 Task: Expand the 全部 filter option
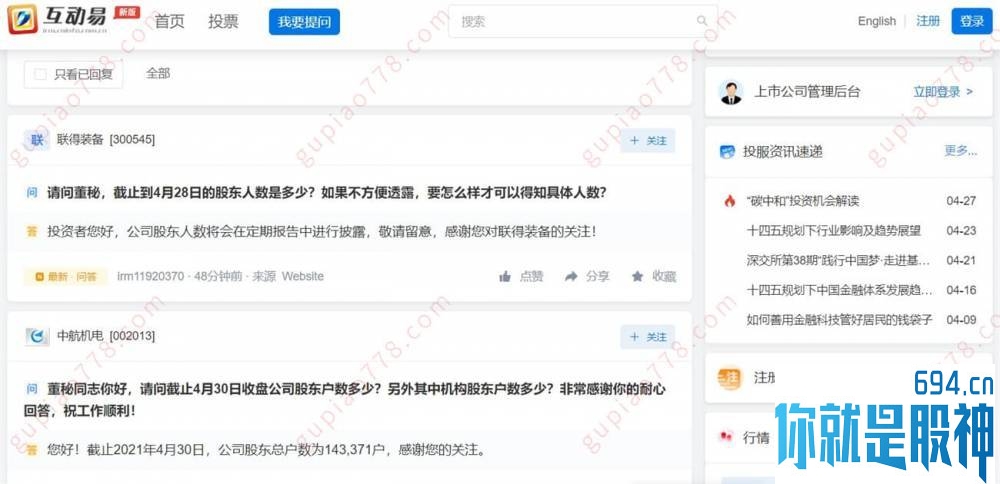click(158, 73)
